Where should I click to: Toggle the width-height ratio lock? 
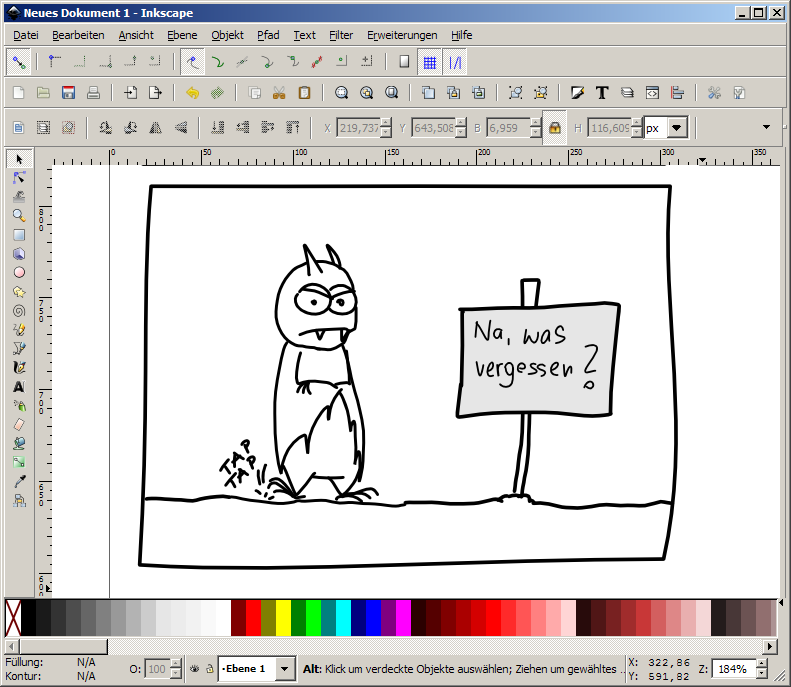554,128
